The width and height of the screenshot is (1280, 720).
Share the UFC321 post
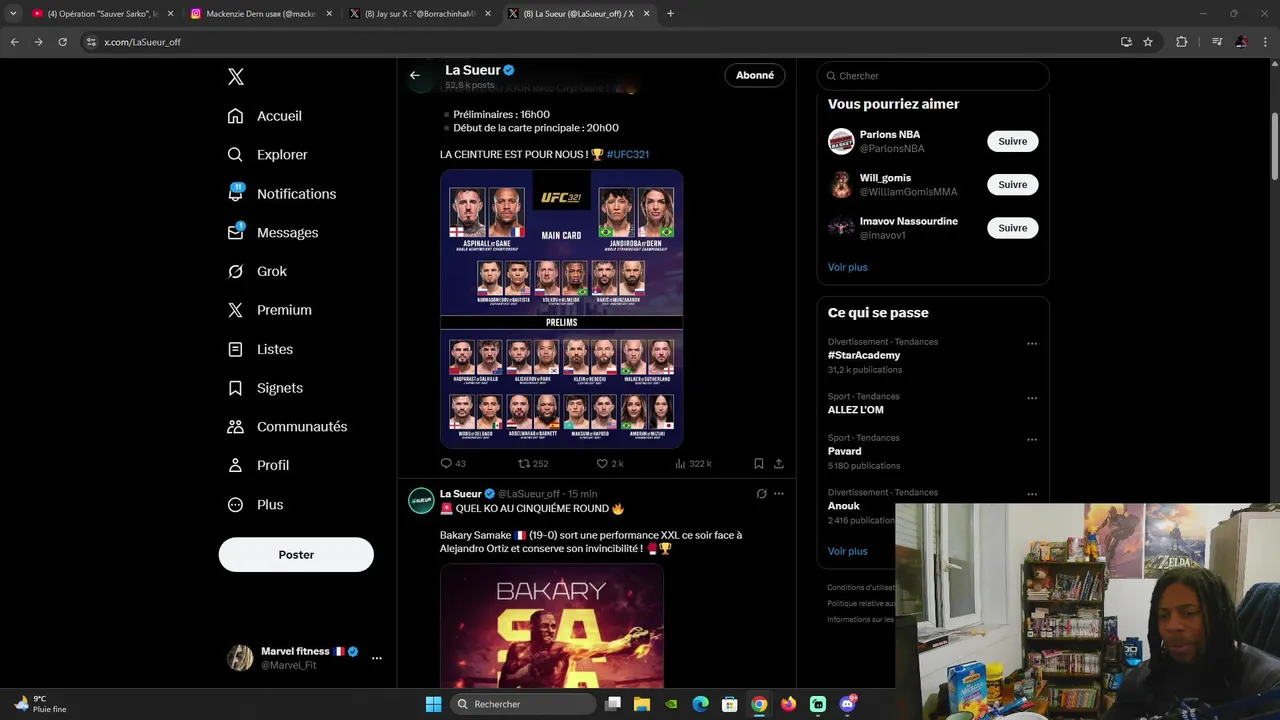[x=779, y=464]
